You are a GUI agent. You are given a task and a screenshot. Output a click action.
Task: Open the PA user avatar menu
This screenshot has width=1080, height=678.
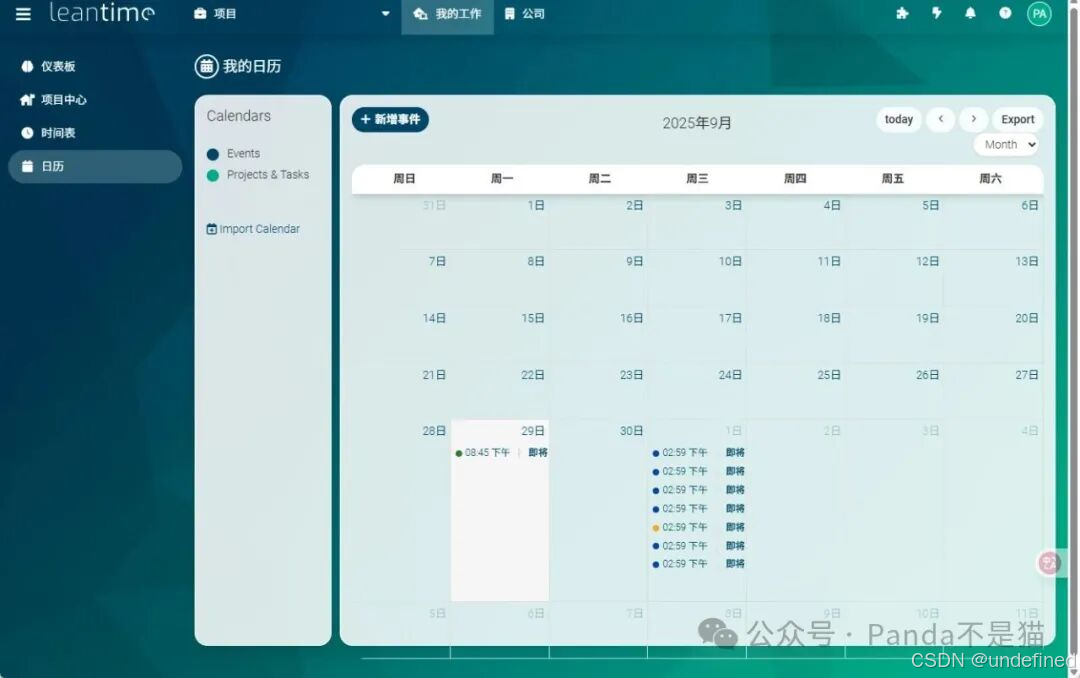(1039, 14)
